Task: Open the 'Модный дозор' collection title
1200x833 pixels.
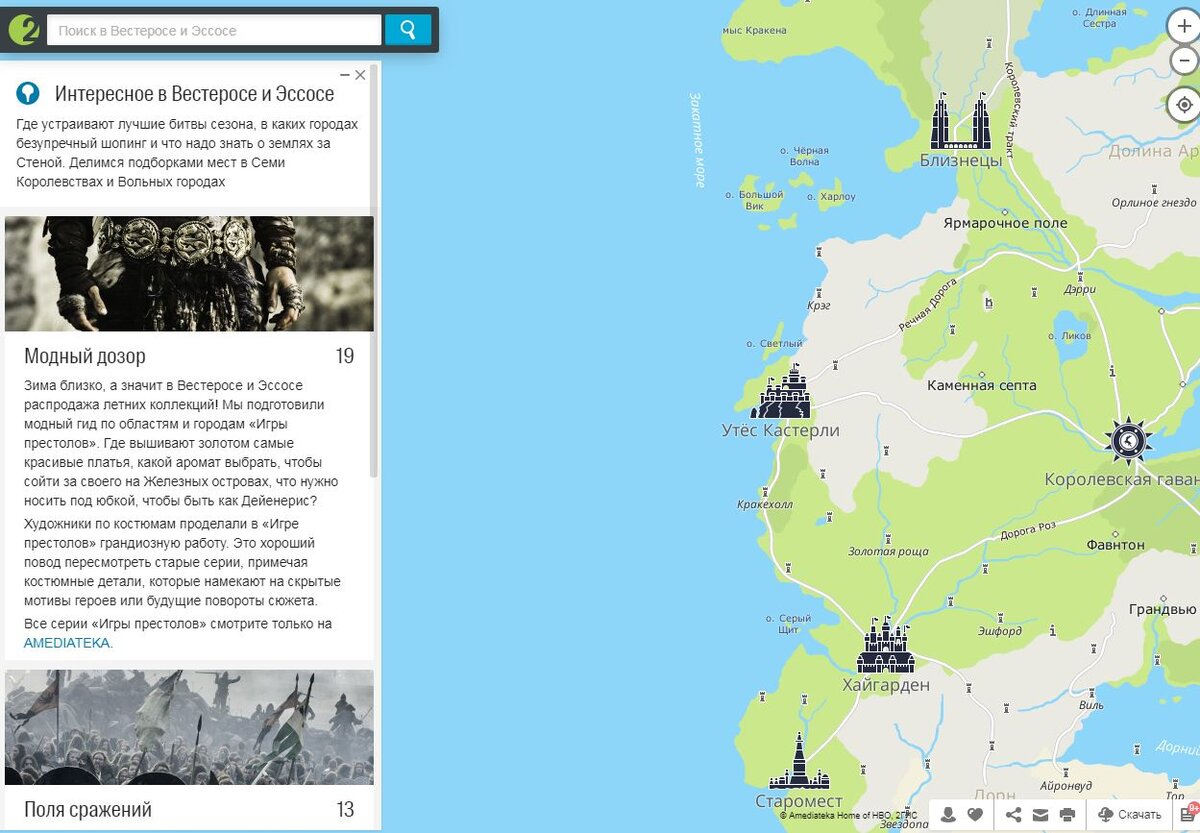Action: tap(85, 356)
